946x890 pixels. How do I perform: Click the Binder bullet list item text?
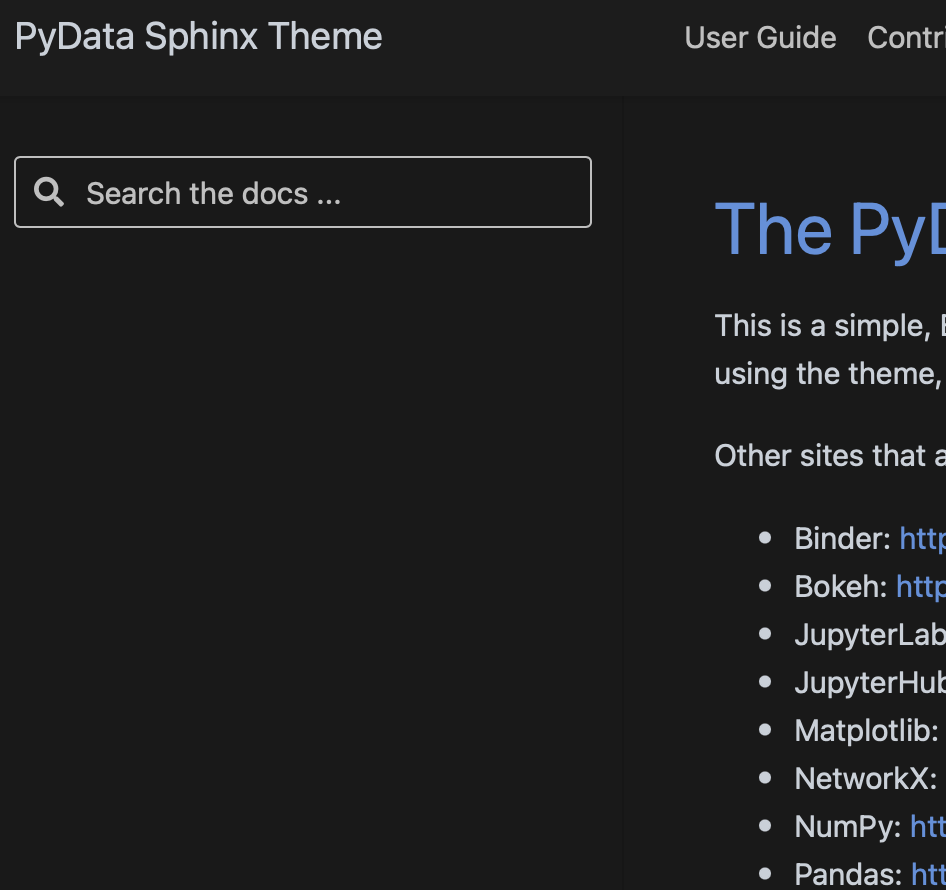pos(843,538)
